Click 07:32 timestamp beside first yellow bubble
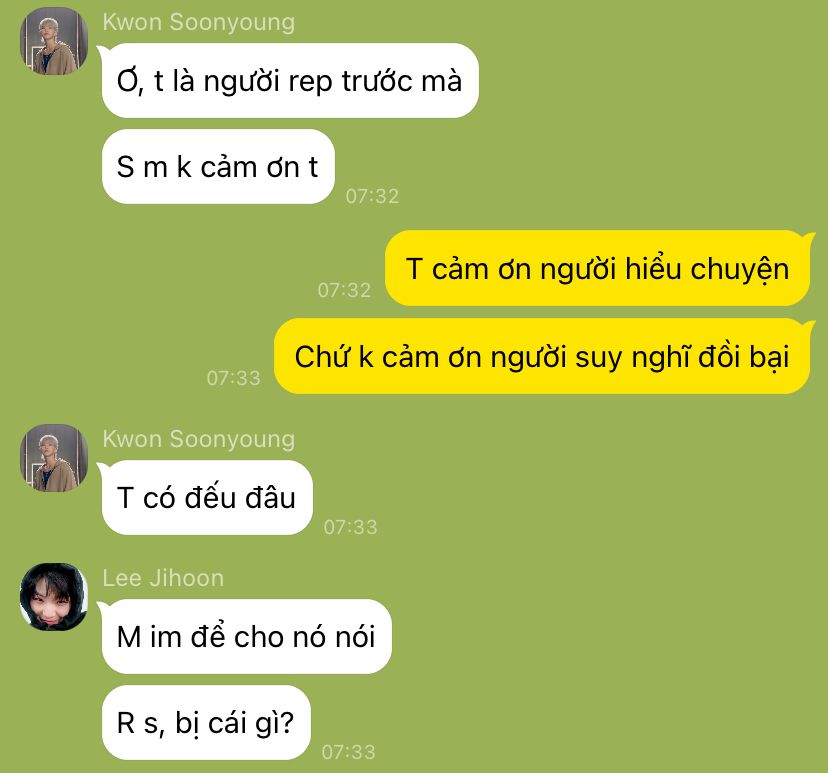 coord(344,290)
